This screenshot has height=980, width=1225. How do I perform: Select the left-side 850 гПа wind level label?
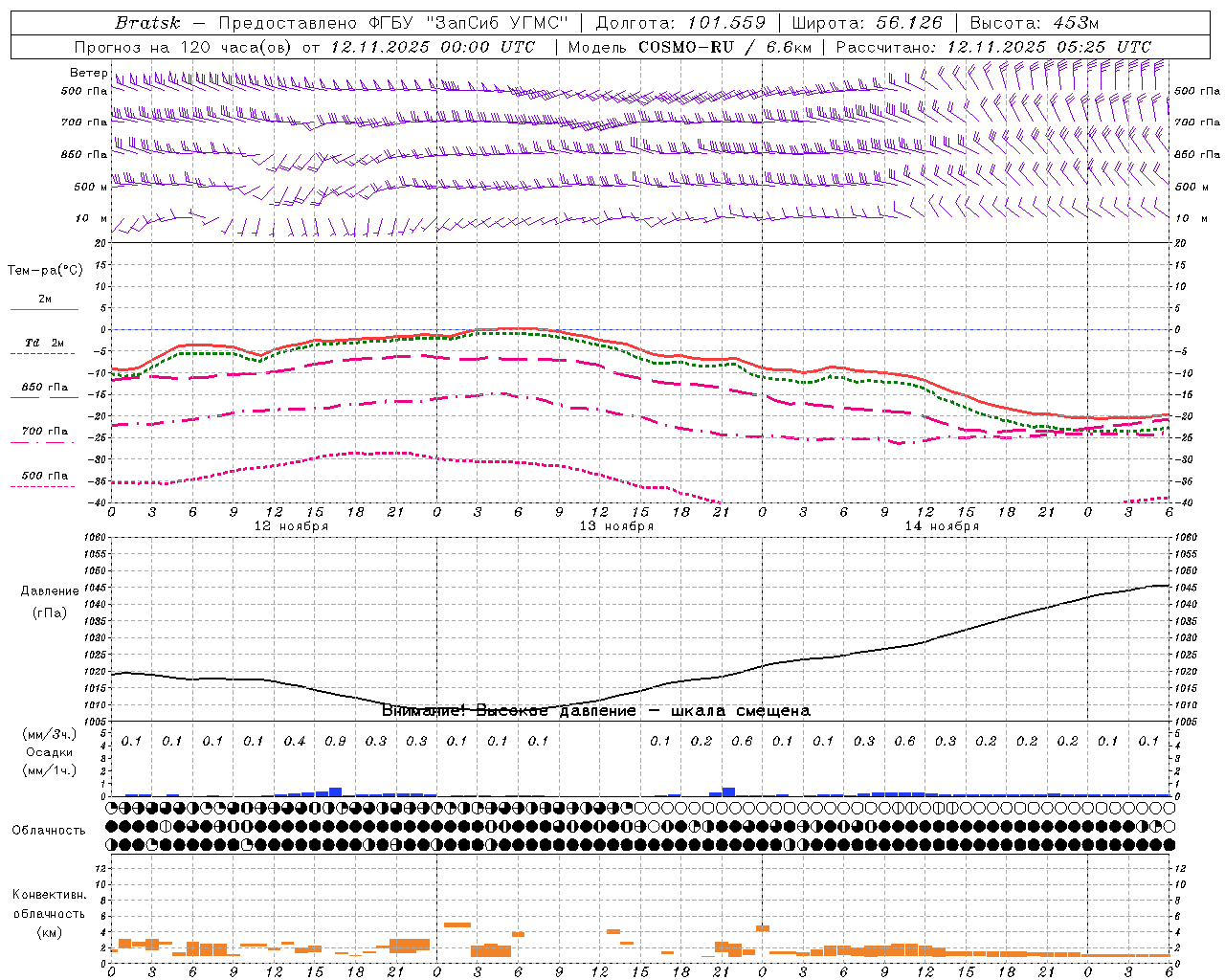tap(84, 154)
